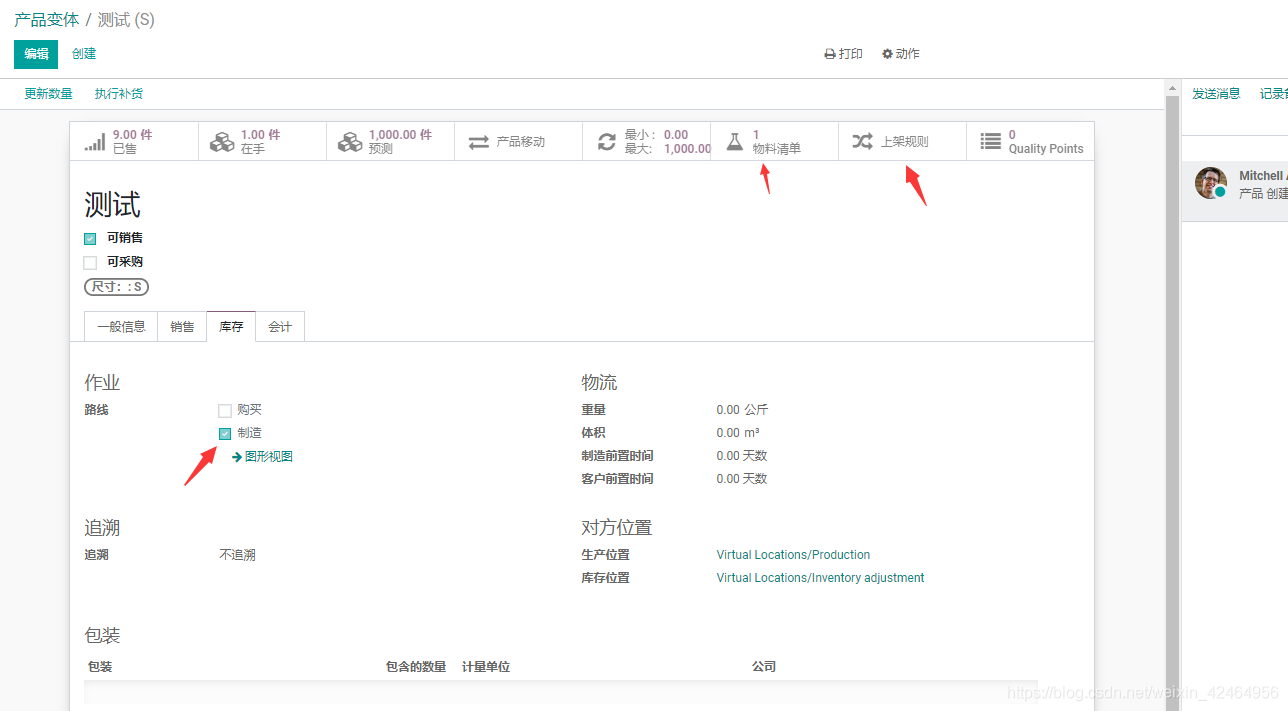The image size is (1288, 711).
Task: Toggle the 可销售 checkbox
Action: (90, 239)
